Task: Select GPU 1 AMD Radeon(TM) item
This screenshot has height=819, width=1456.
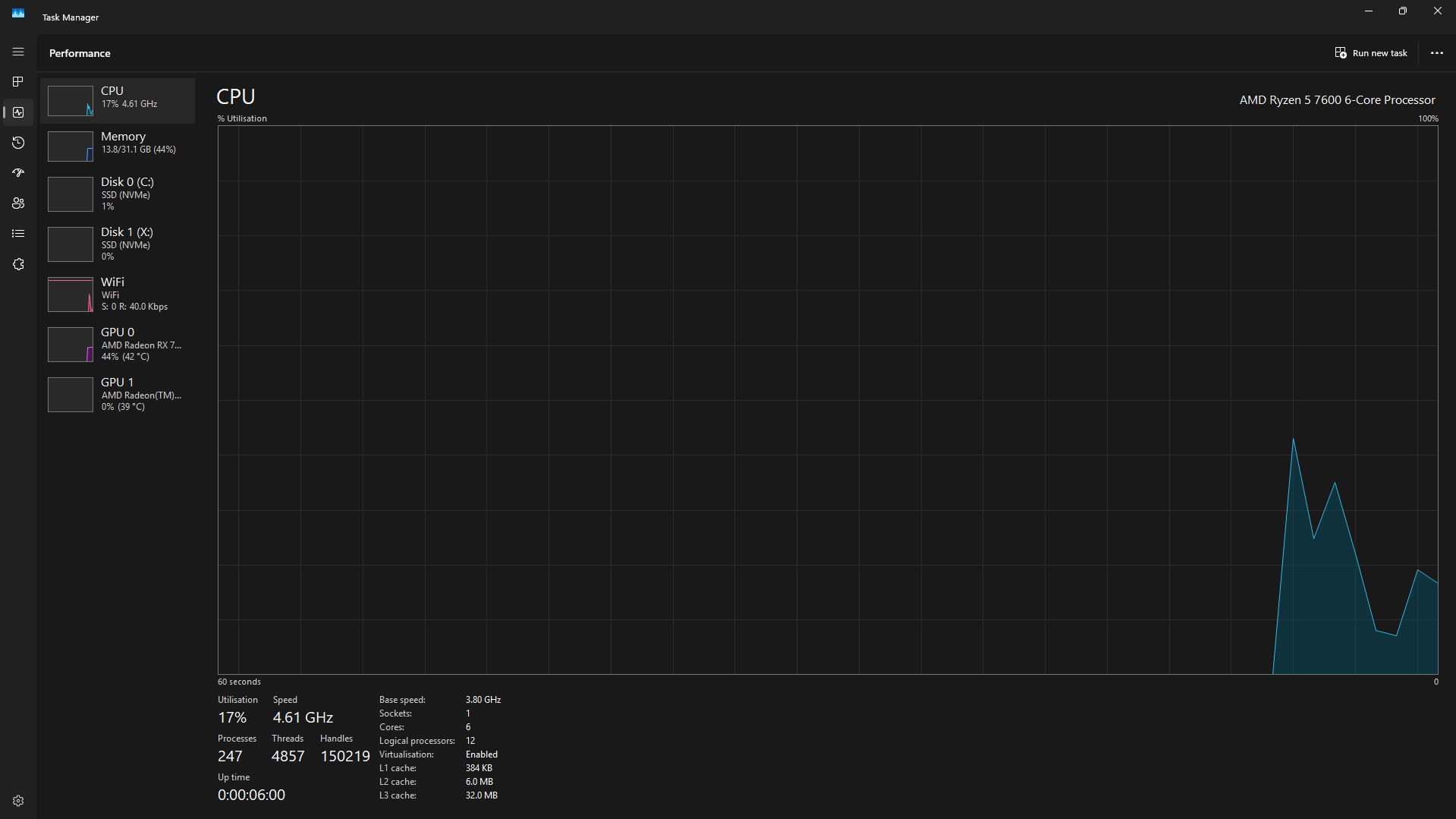Action: tap(118, 395)
